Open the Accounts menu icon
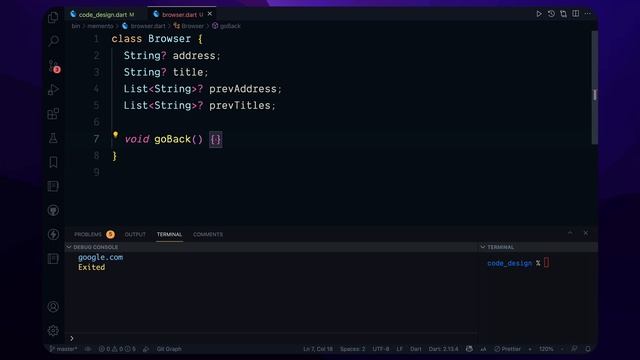This screenshot has width=640, height=360. 53,307
